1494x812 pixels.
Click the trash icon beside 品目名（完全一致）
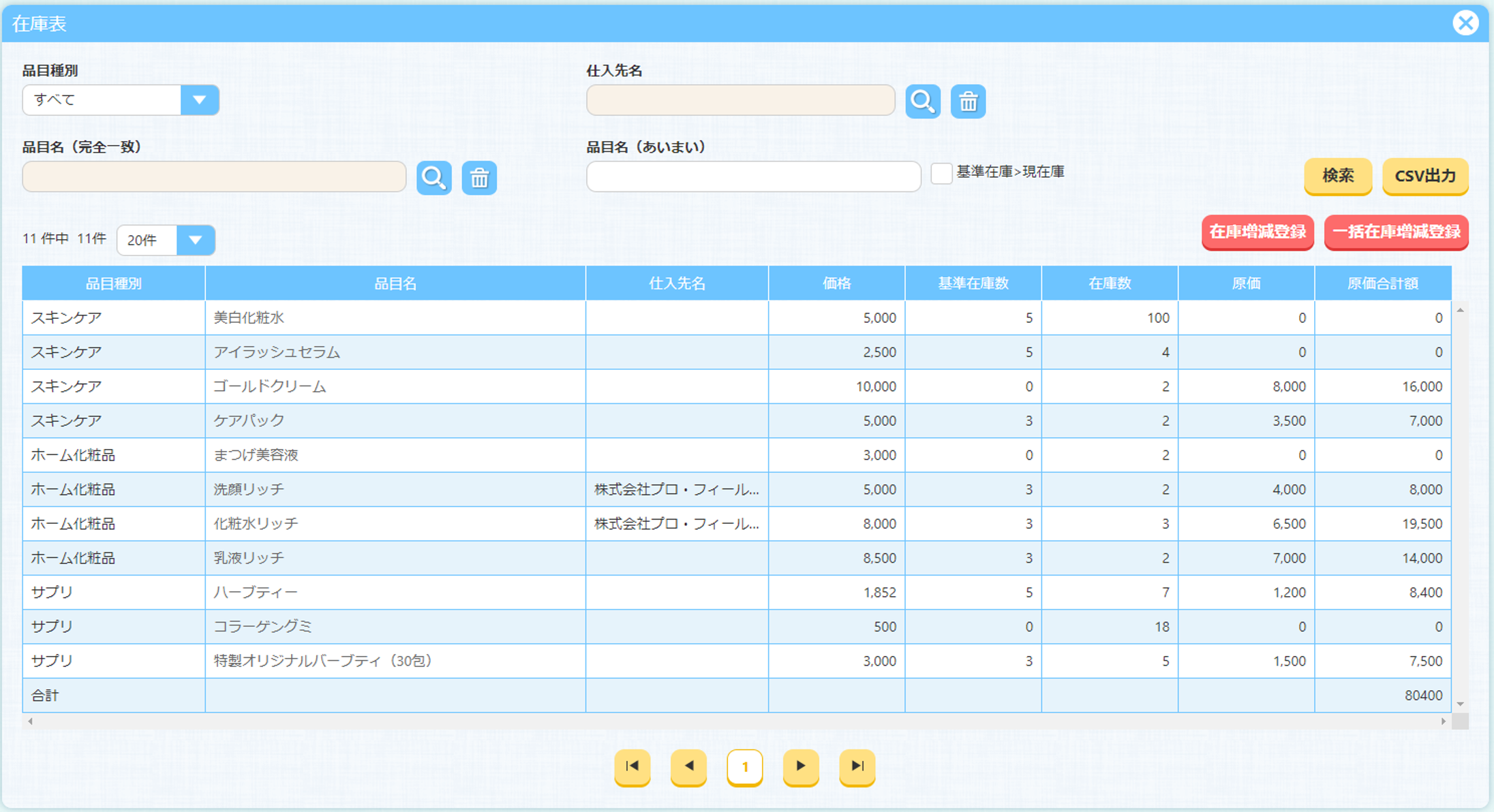(x=479, y=178)
